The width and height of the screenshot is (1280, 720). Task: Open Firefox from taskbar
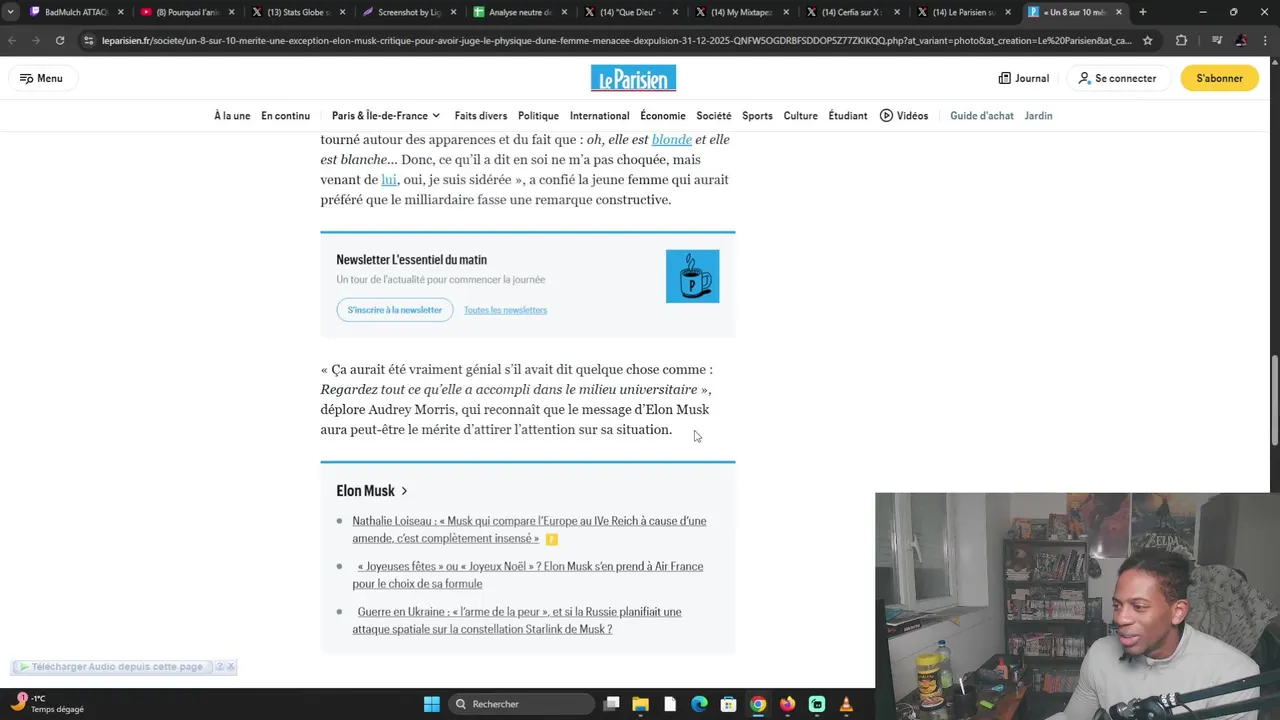(x=787, y=704)
